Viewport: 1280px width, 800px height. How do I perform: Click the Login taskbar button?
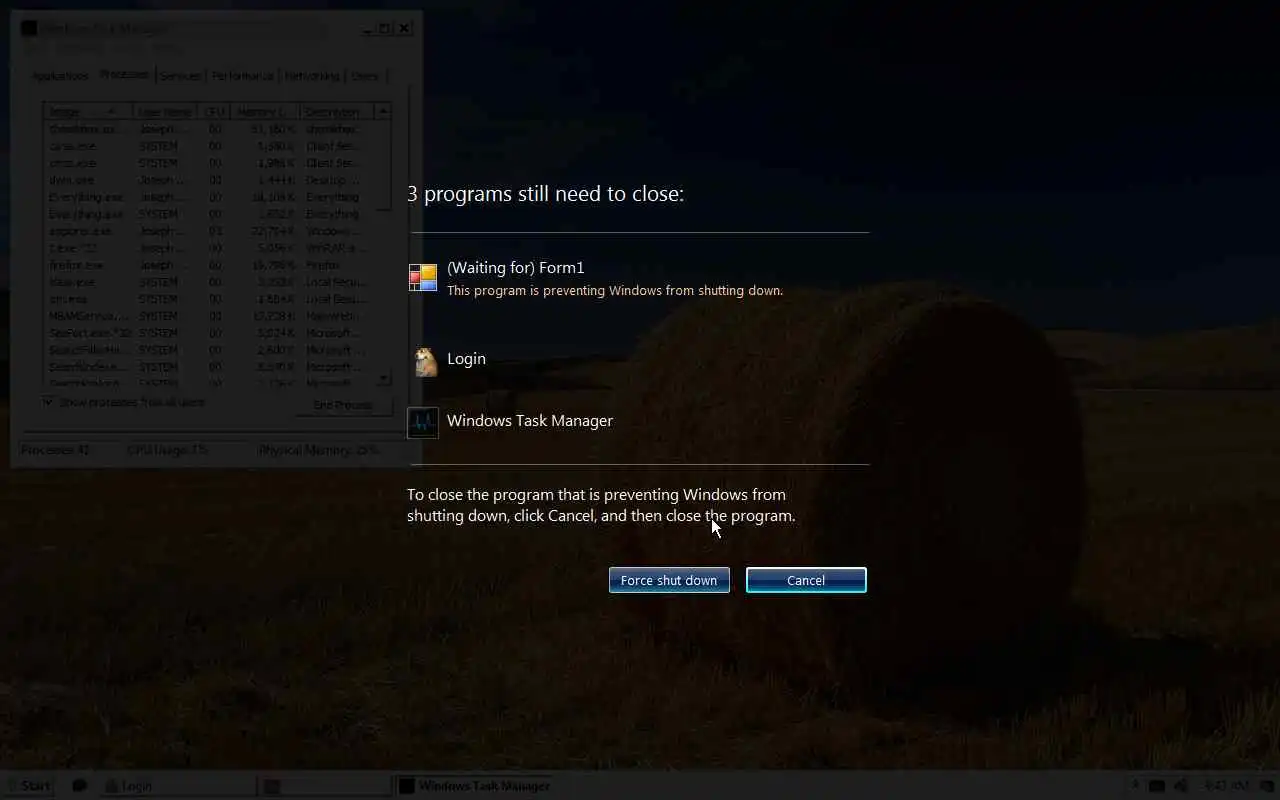[x=177, y=786]
